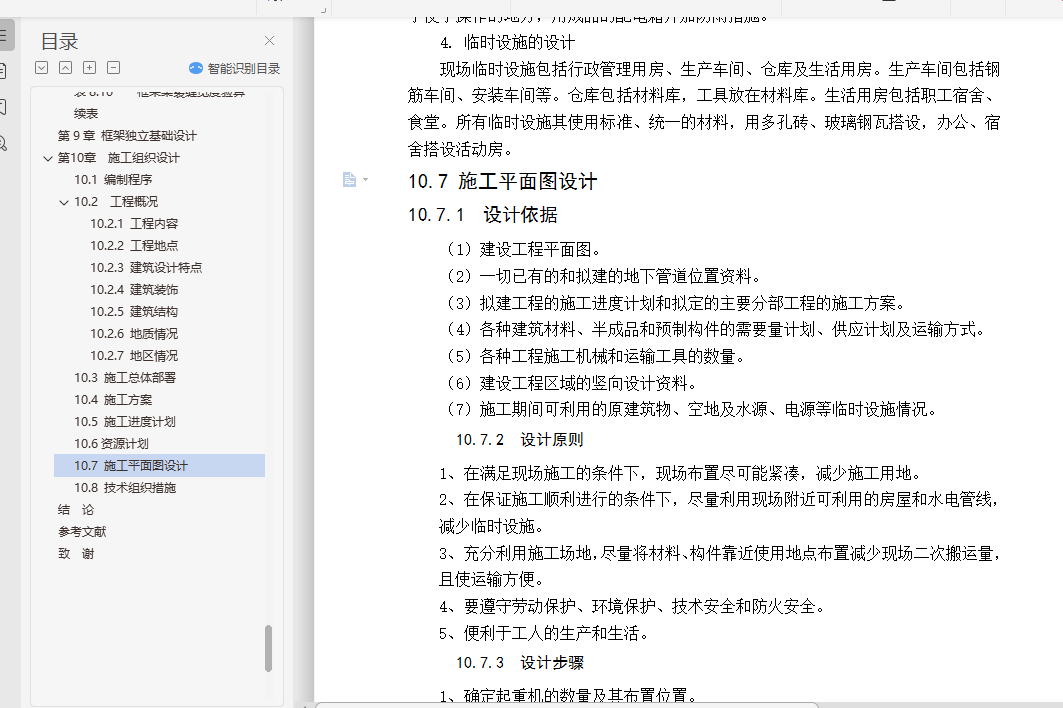Click the blue smart-recognition robot icon

tap(196, 68)
